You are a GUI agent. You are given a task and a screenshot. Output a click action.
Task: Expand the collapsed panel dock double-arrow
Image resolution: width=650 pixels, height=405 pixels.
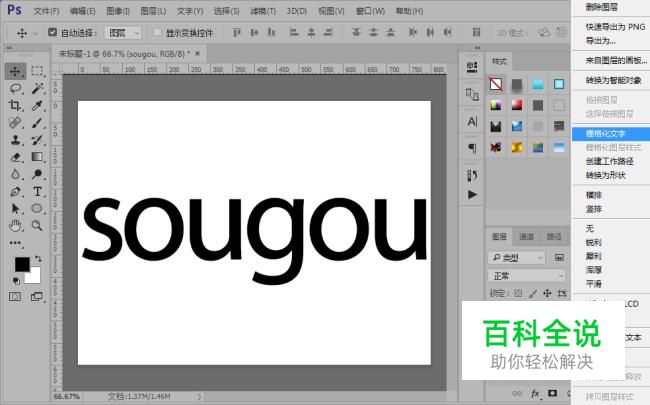[477, 48]
